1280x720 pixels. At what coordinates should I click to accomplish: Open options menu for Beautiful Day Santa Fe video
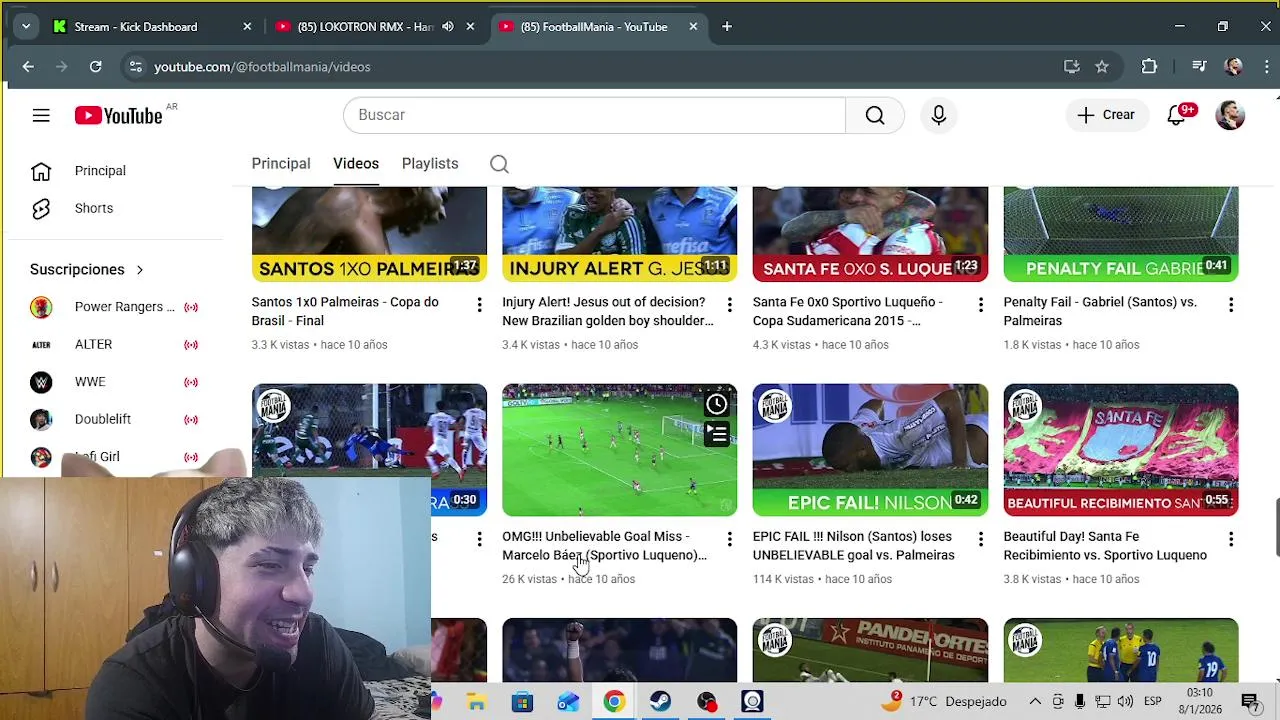click(1231, 539)
